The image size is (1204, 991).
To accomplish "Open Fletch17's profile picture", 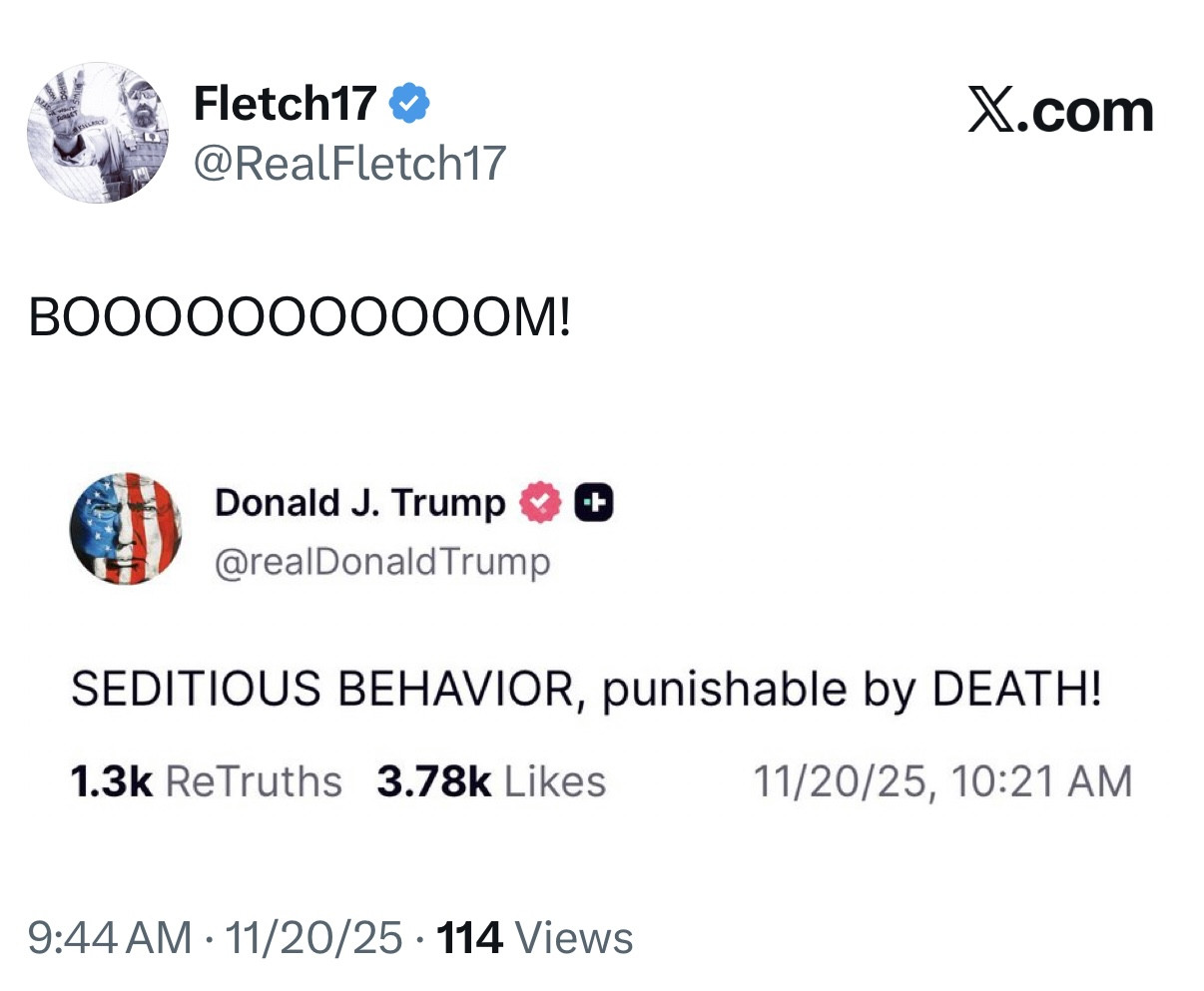I will (x=98, y=133).
